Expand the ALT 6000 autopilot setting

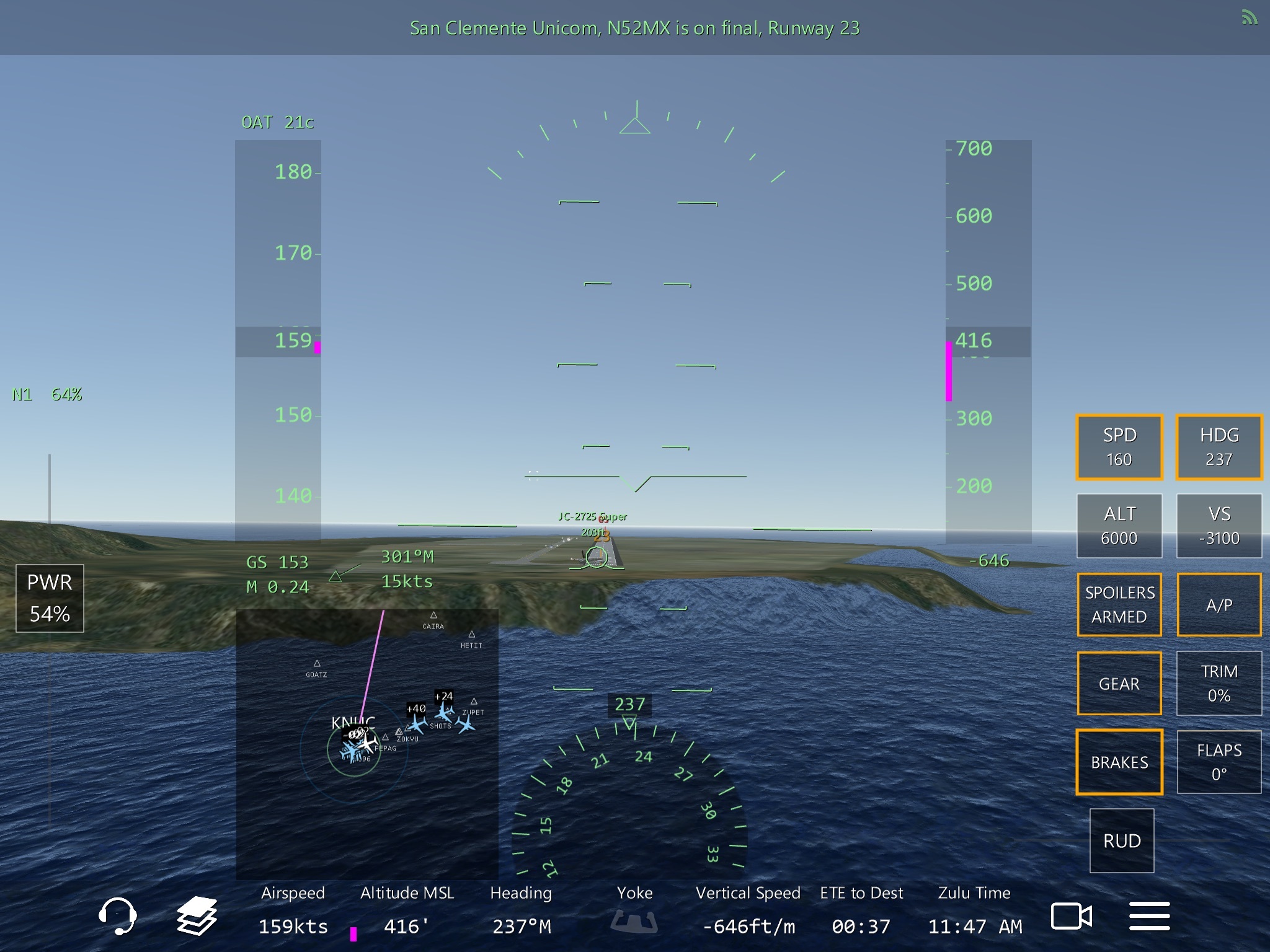pyautogui.click(x=1119, y=526)
